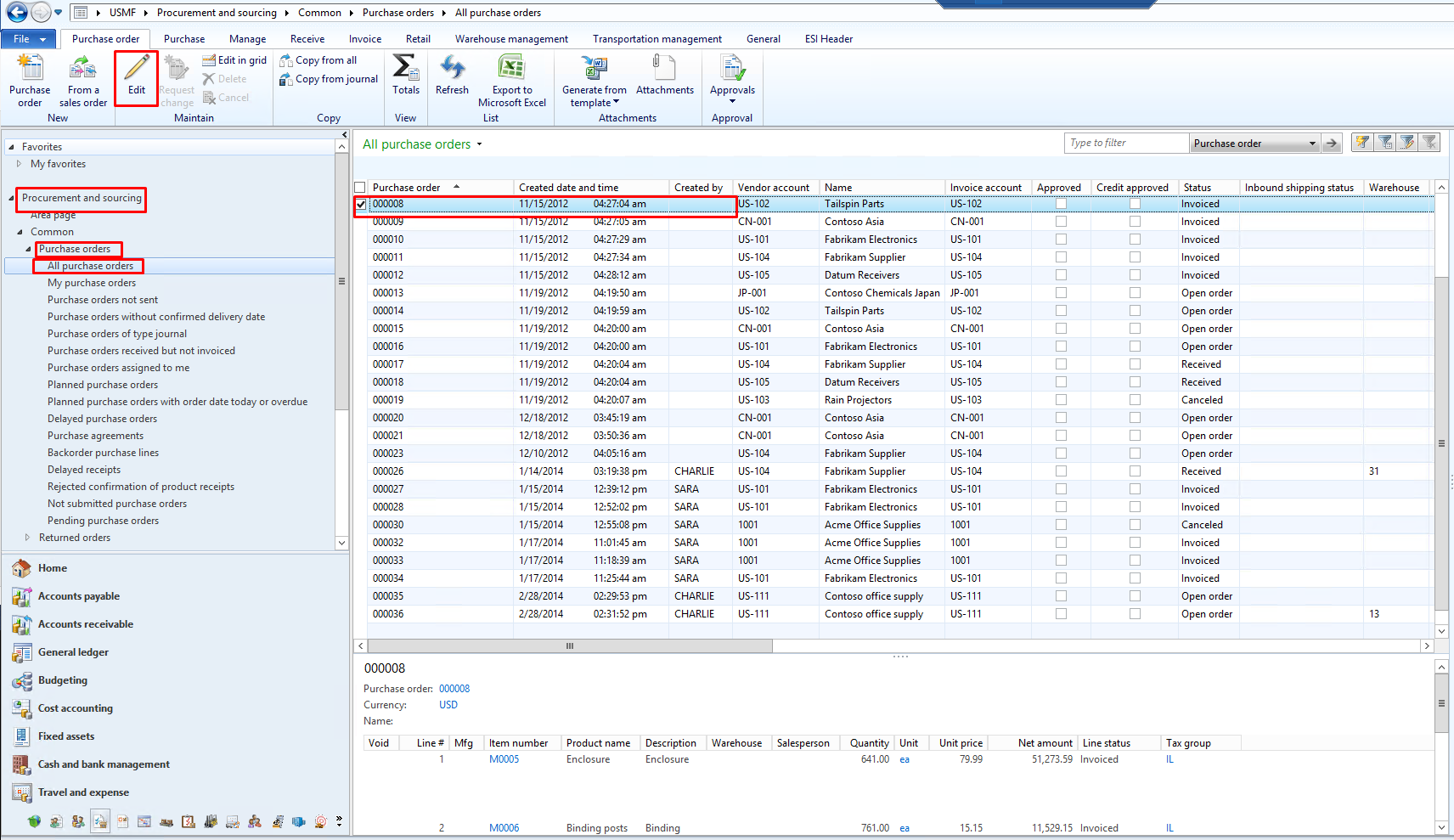The image size is (1454, 840).
Task: Open the File menu dropdown
Action: tap(29, 39)
